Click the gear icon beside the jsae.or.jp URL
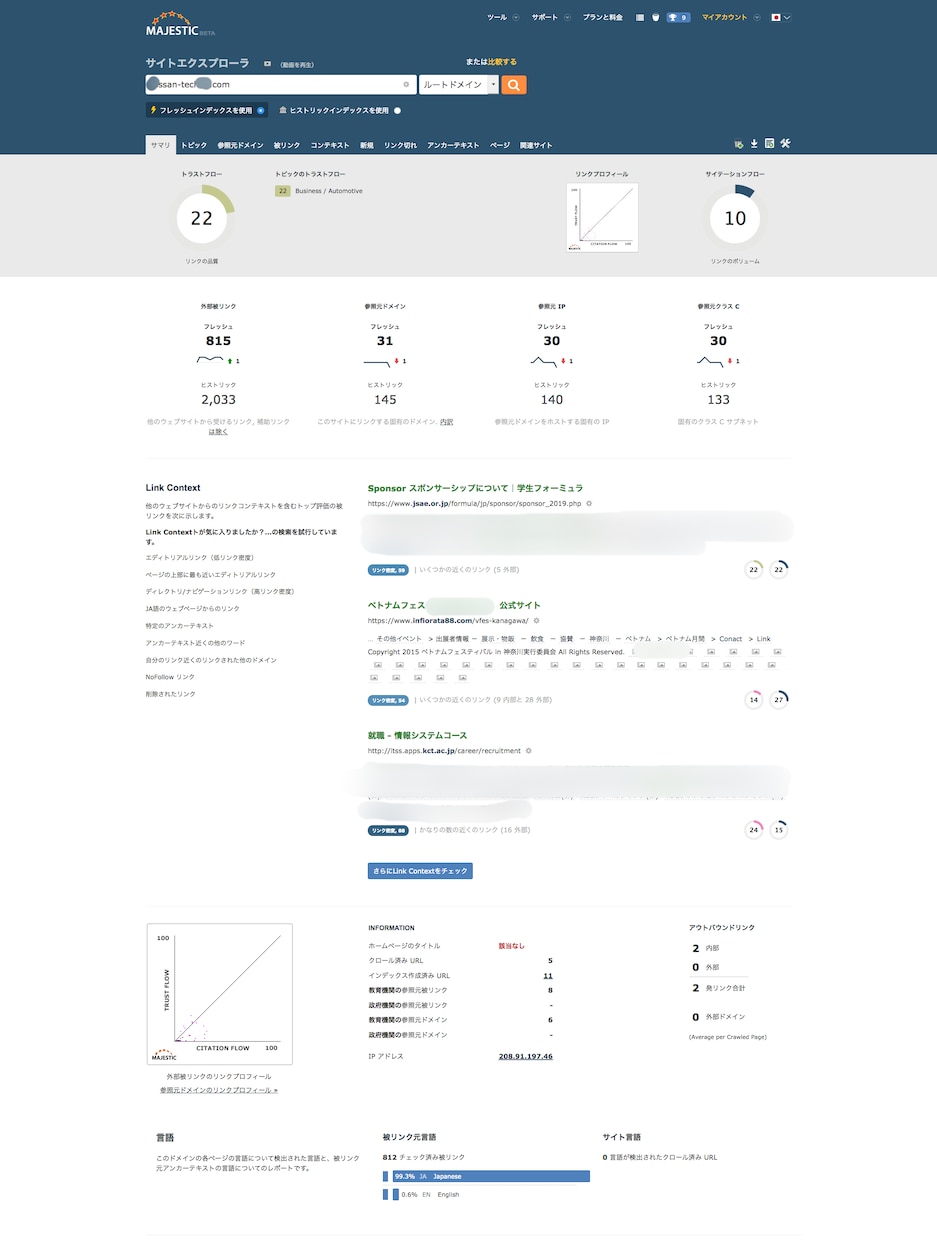The width and height of the screenshot is (937, 1240). [x=589, y=503]
